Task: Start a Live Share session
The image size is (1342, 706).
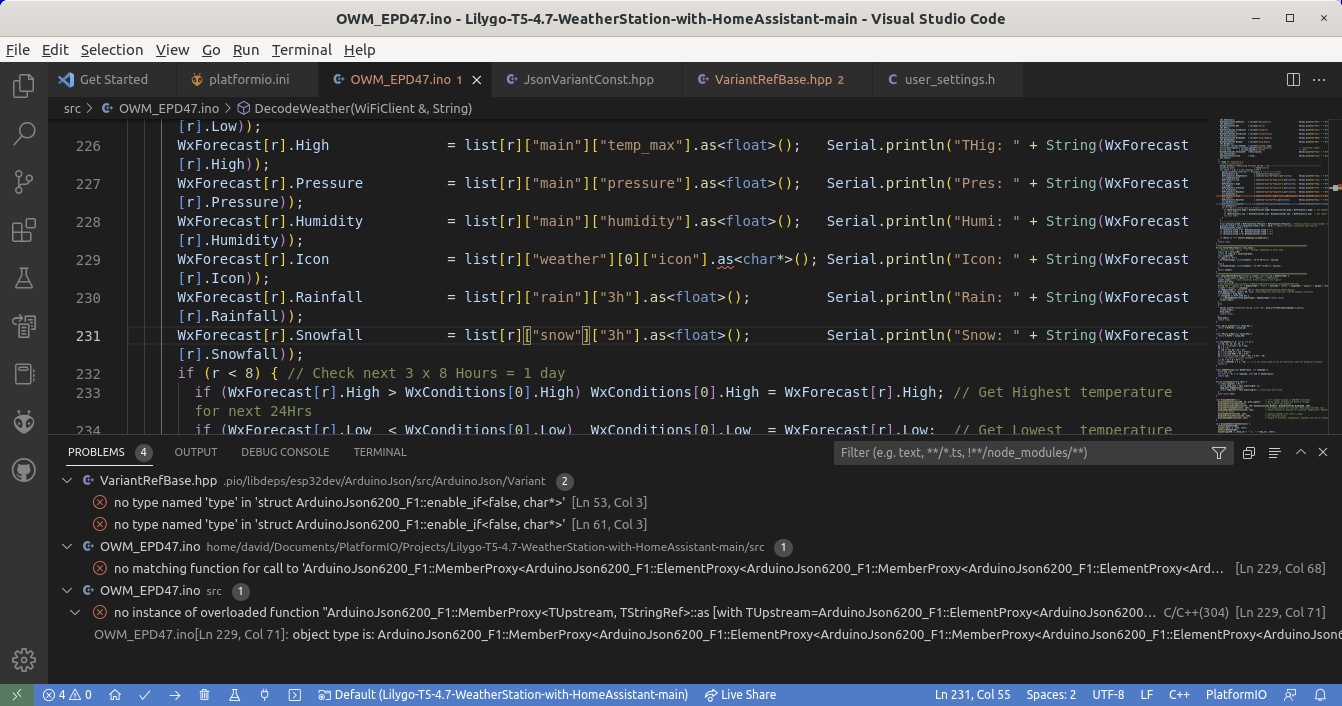Action: pos(740,694)
